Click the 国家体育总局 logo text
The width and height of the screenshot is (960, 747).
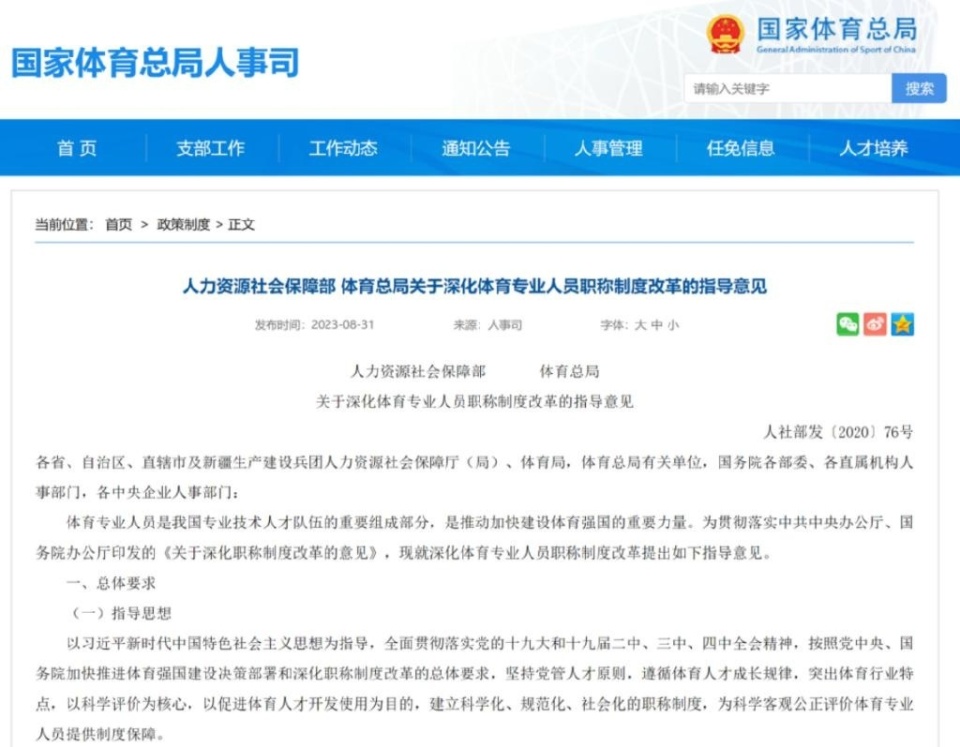pos(836,30)
